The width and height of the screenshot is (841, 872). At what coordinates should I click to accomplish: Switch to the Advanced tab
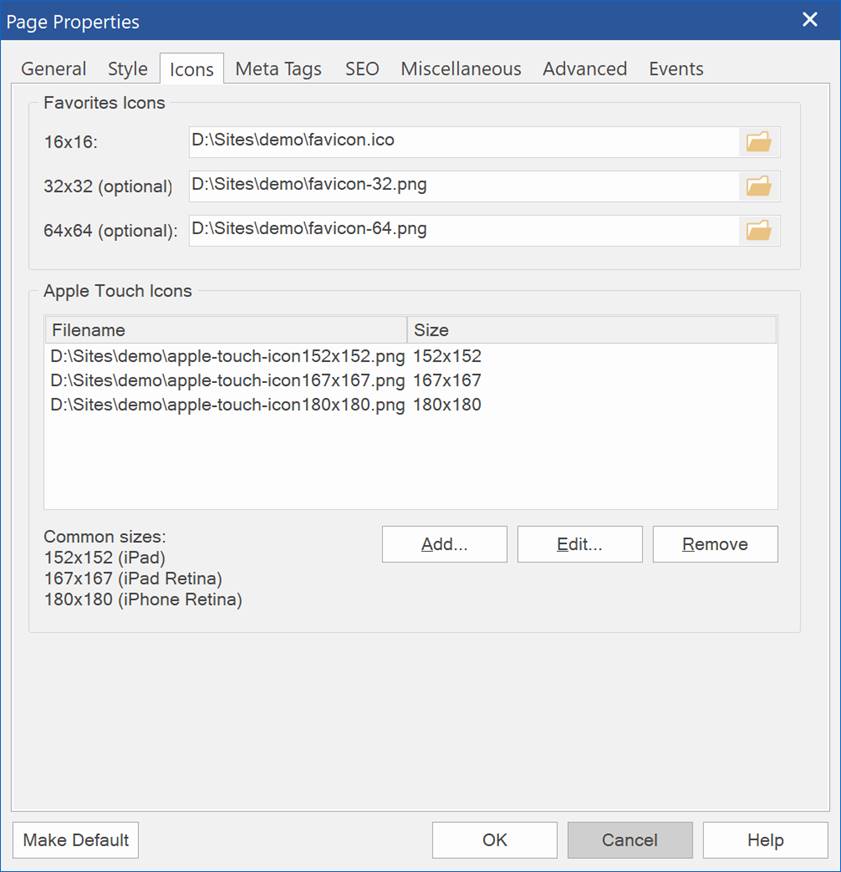(x=585, y=69)
